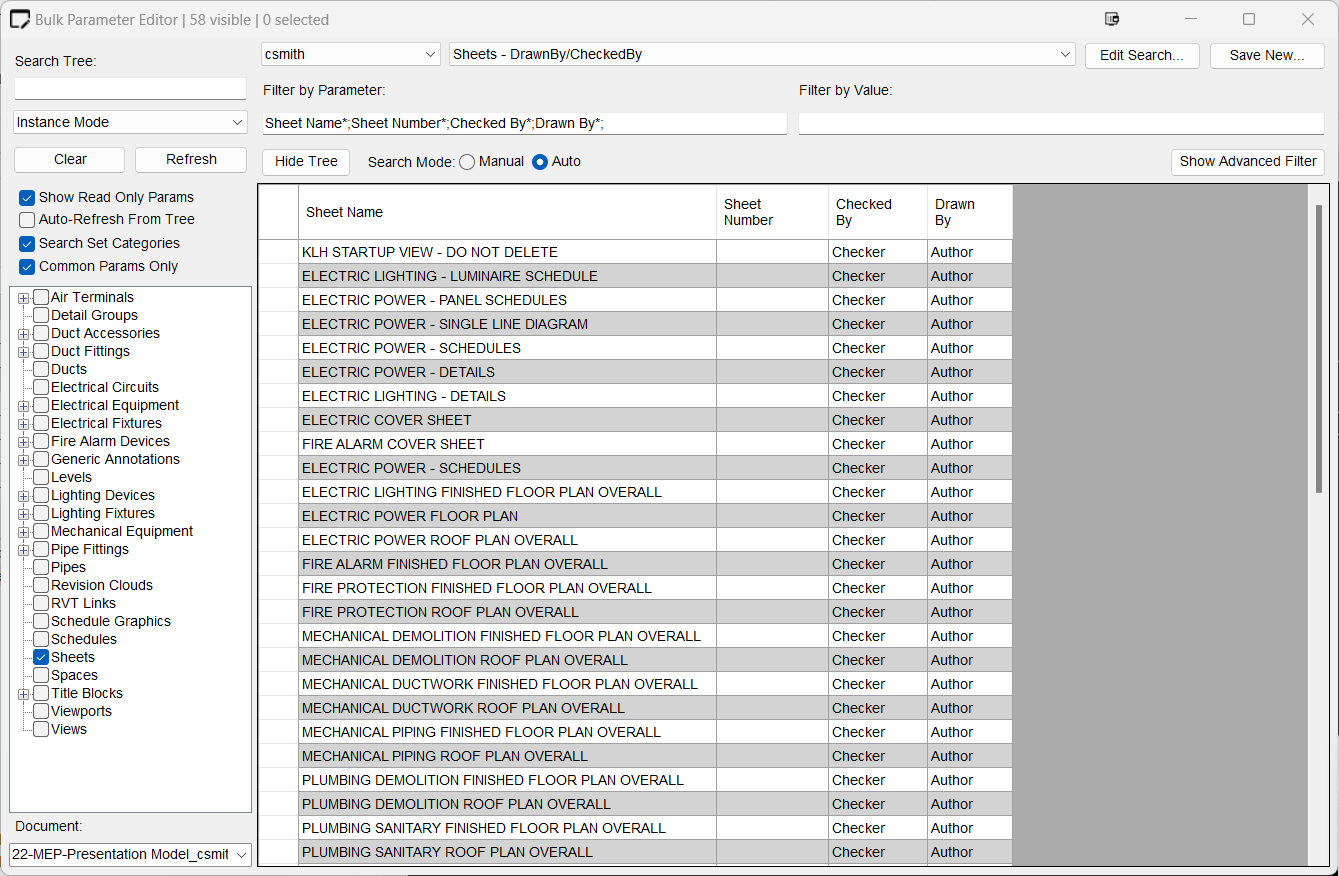Click Checker in FIRE PROTECTION ROOF PLAN OVERALL row
This screenshot has height=876, width=1339.
pos(878,612)
